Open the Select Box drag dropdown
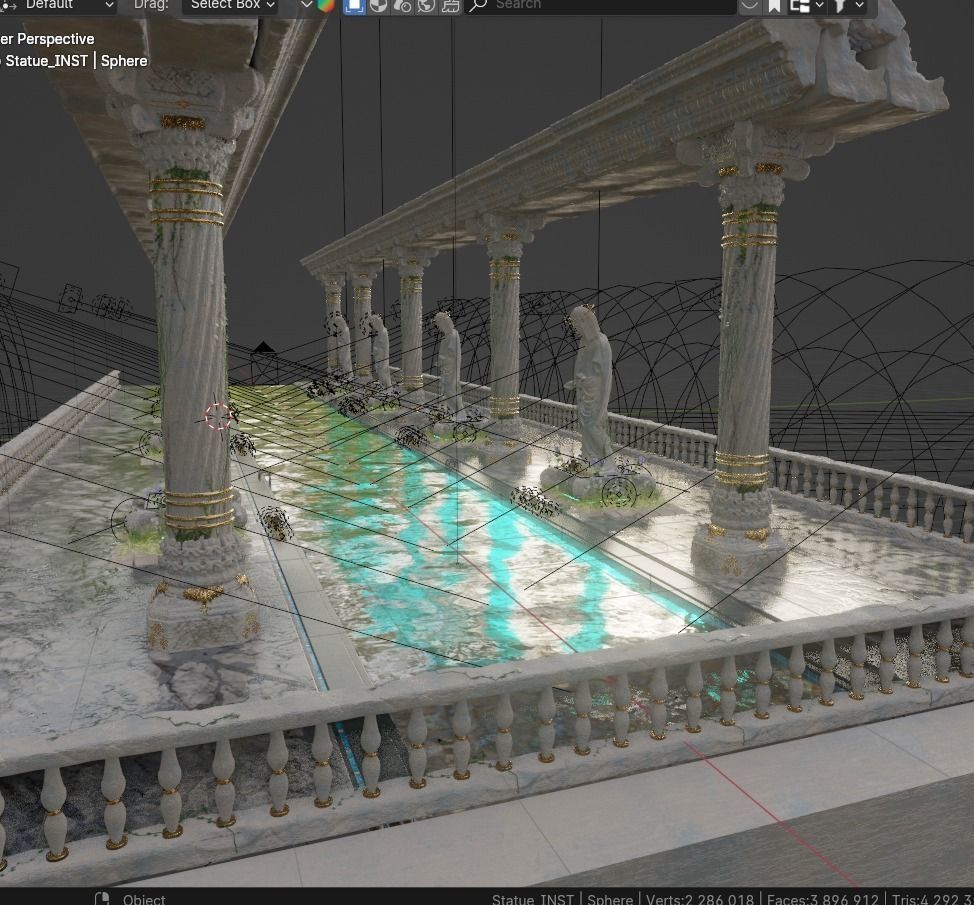 [230, 5]
